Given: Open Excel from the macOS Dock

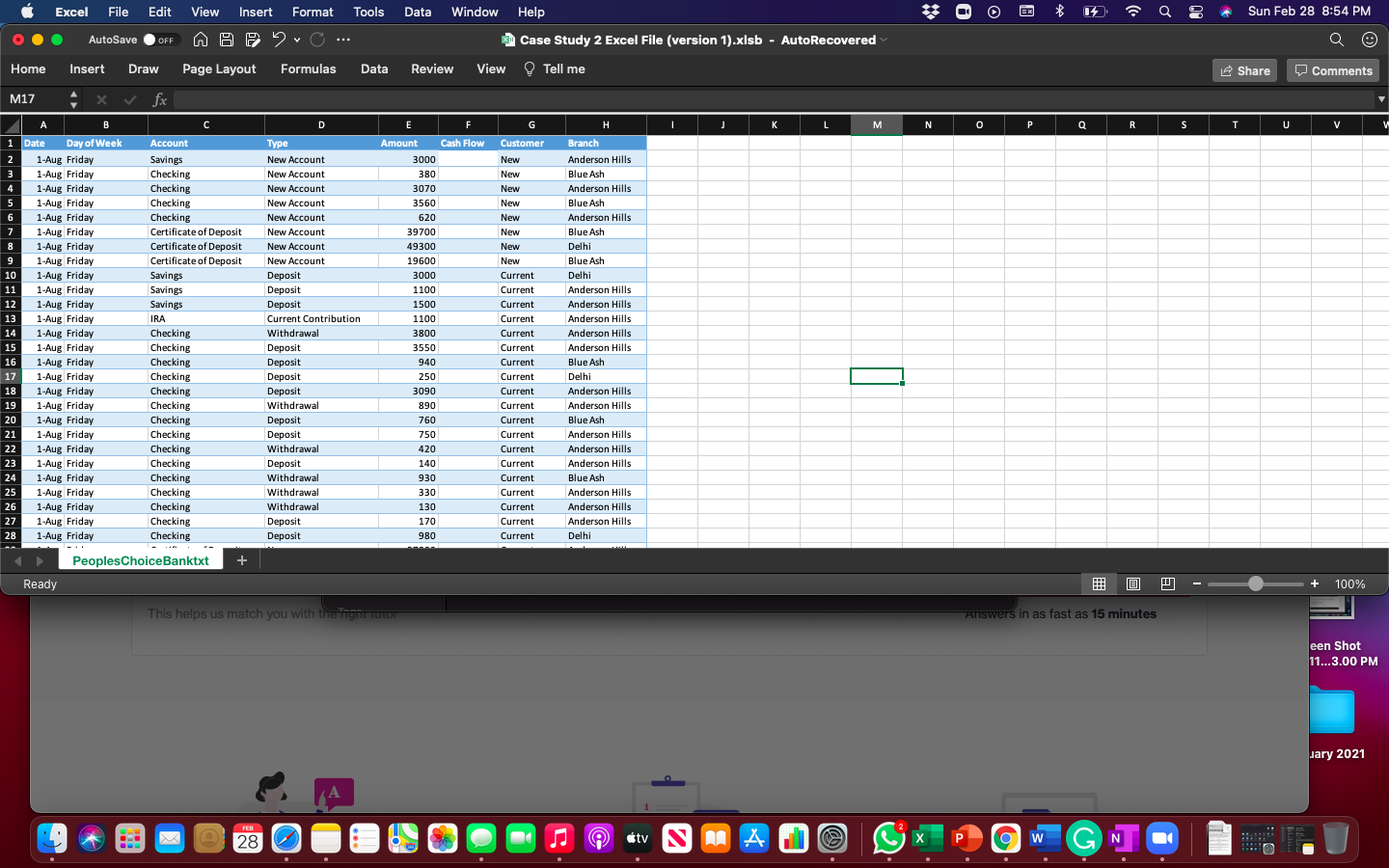Looking at the screenshot, I should (927, 839).
